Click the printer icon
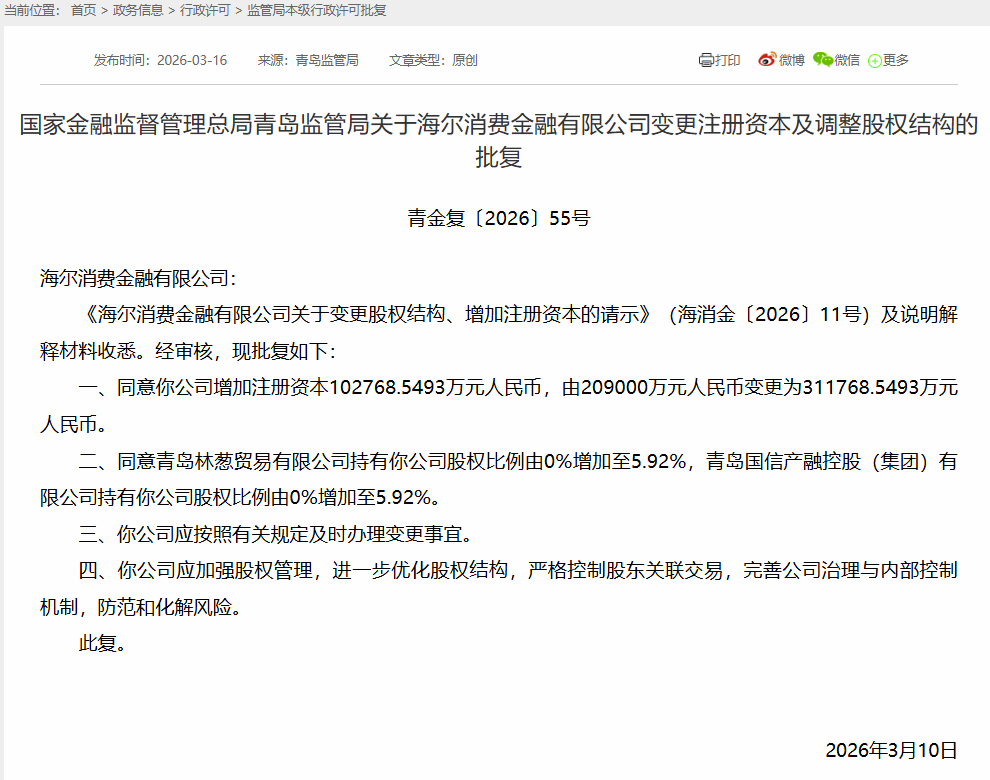Screen dimensions: 990x780 point(706,60)
